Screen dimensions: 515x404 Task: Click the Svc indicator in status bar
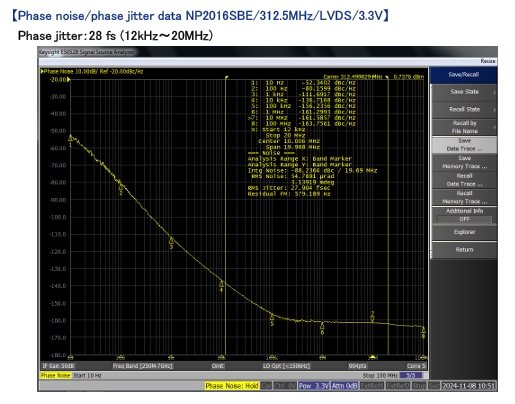[x=434, y=386]
